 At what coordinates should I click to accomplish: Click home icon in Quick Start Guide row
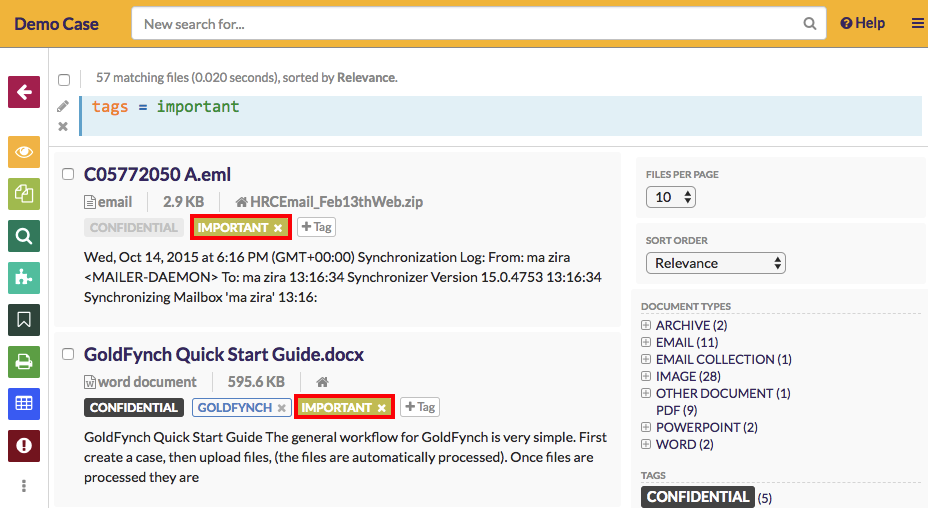pyautogui.click(x=322, y=382)
